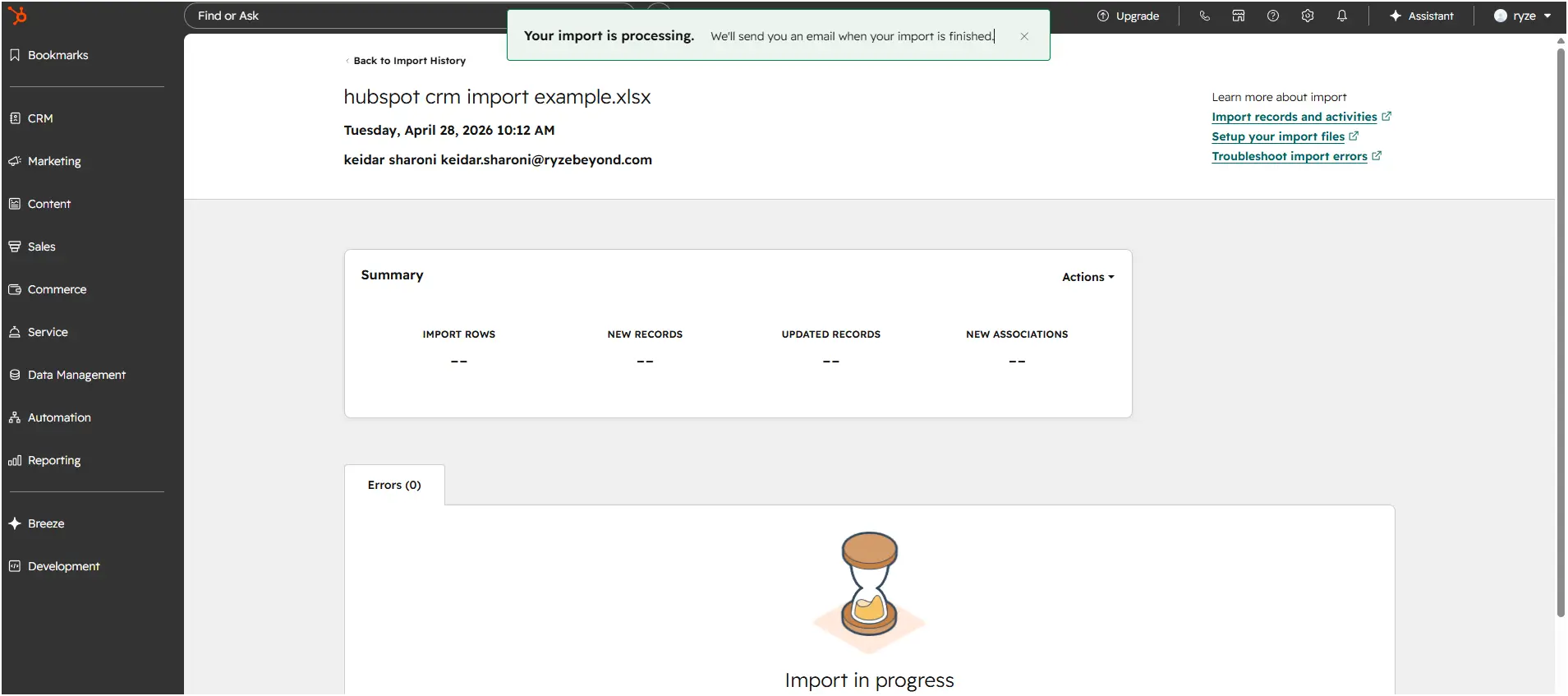Image resolution: width=1568 pixels, height=696 pixels.
Task: Open the Content menu label
Action: pyautogui.click(x=49, y=204)
